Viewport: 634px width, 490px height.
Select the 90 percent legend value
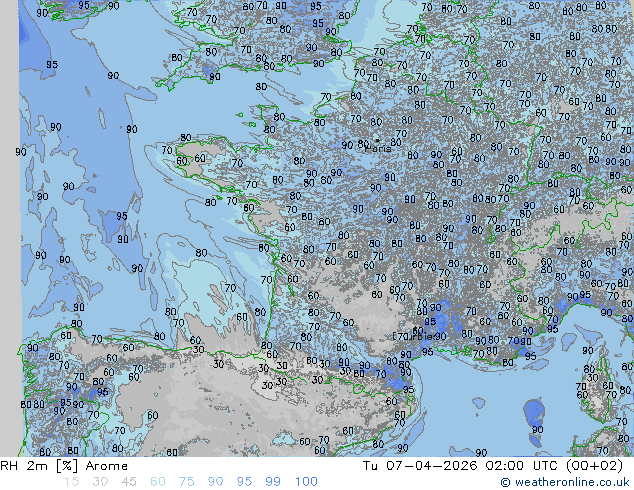[215, 482]
